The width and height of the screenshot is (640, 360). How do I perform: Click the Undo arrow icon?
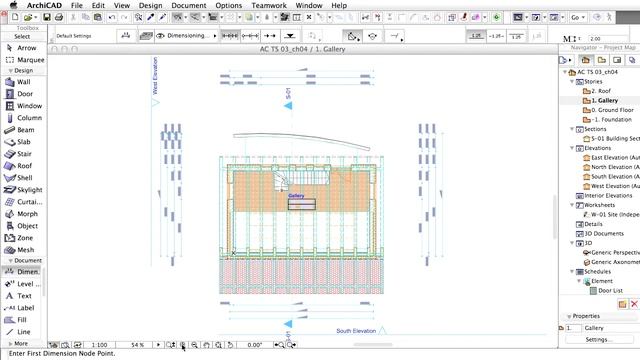(x=111, y=17)
